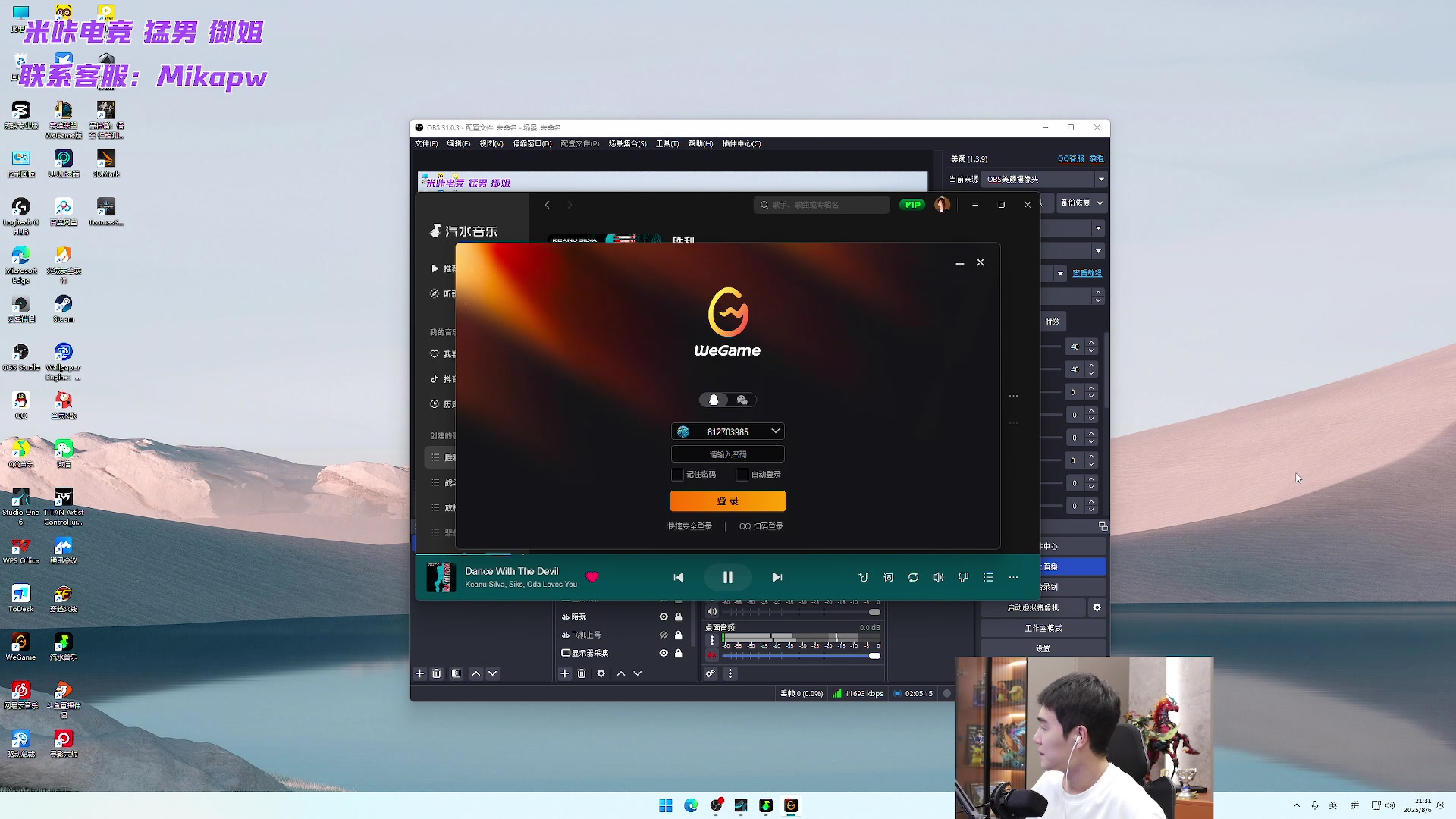Open the player more options ellipsis
This screenshot has width=1456, height=819.
click(x=1013, y=577)
